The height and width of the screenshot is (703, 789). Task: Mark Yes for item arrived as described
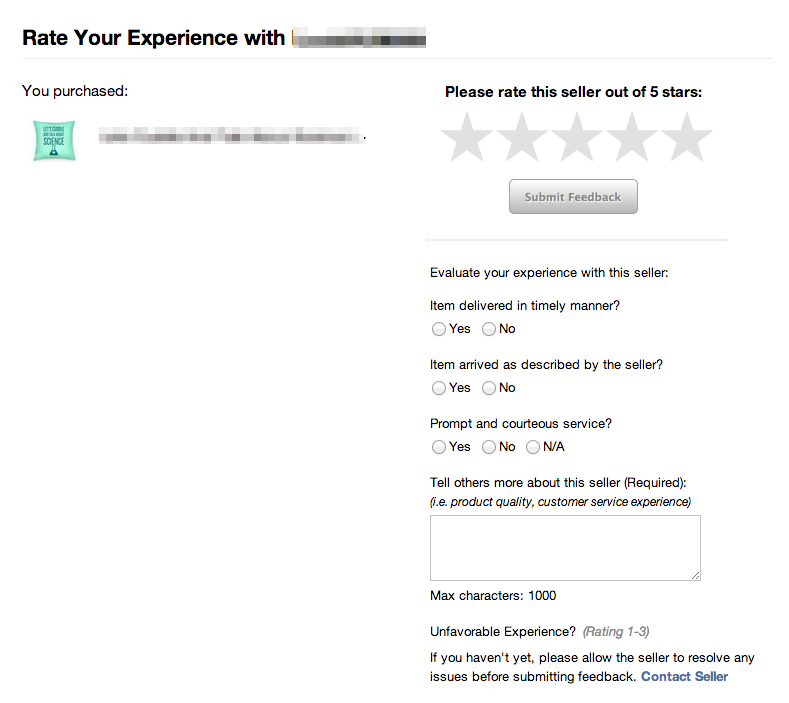pos(439,388)
